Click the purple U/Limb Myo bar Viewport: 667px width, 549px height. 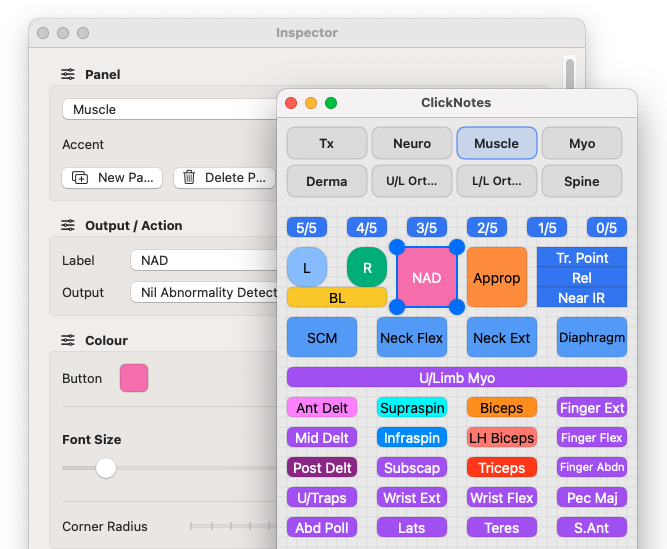[x=457, y=377]
